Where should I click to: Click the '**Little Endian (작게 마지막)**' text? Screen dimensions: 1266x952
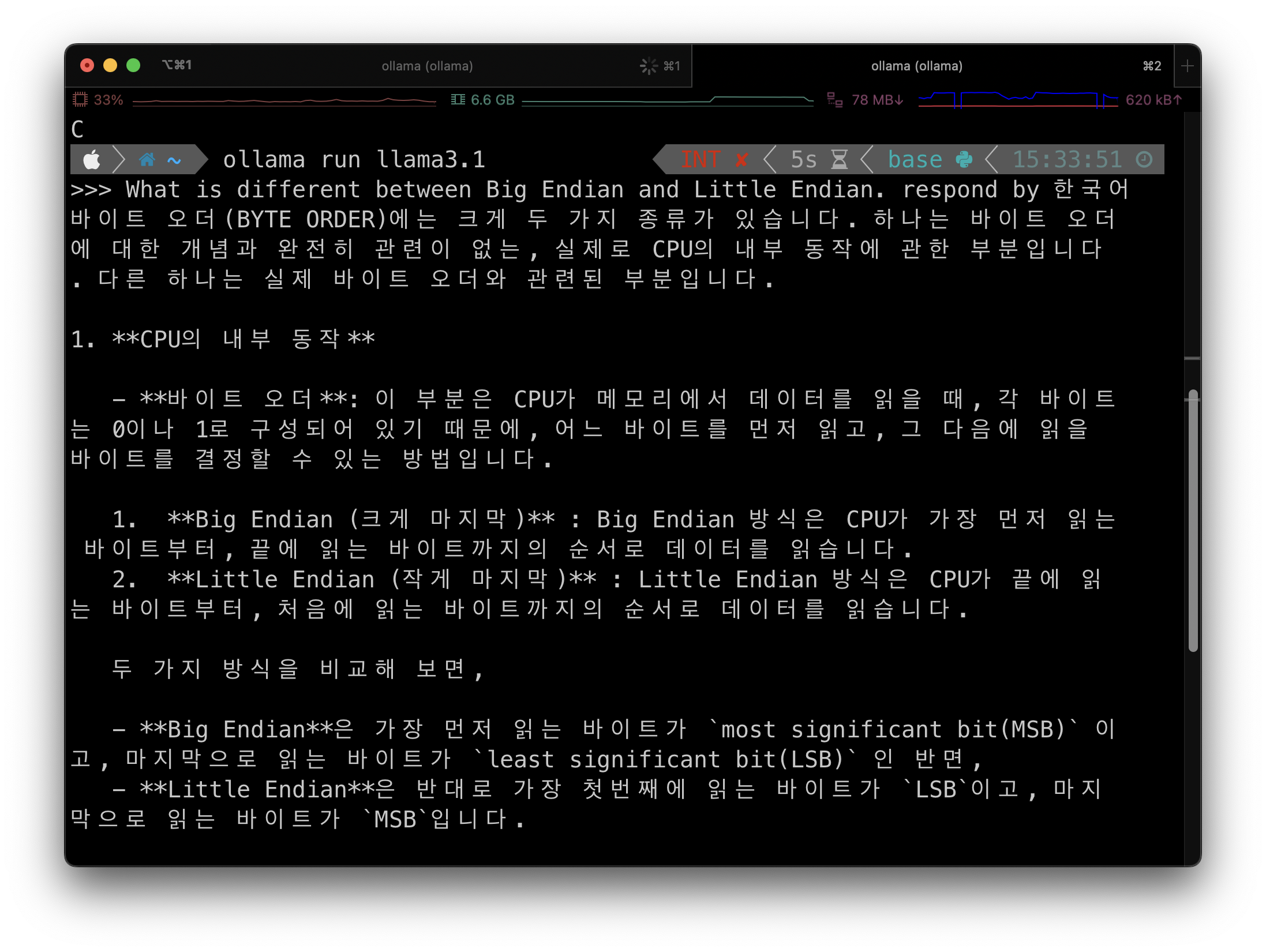(x=382, y=579)
